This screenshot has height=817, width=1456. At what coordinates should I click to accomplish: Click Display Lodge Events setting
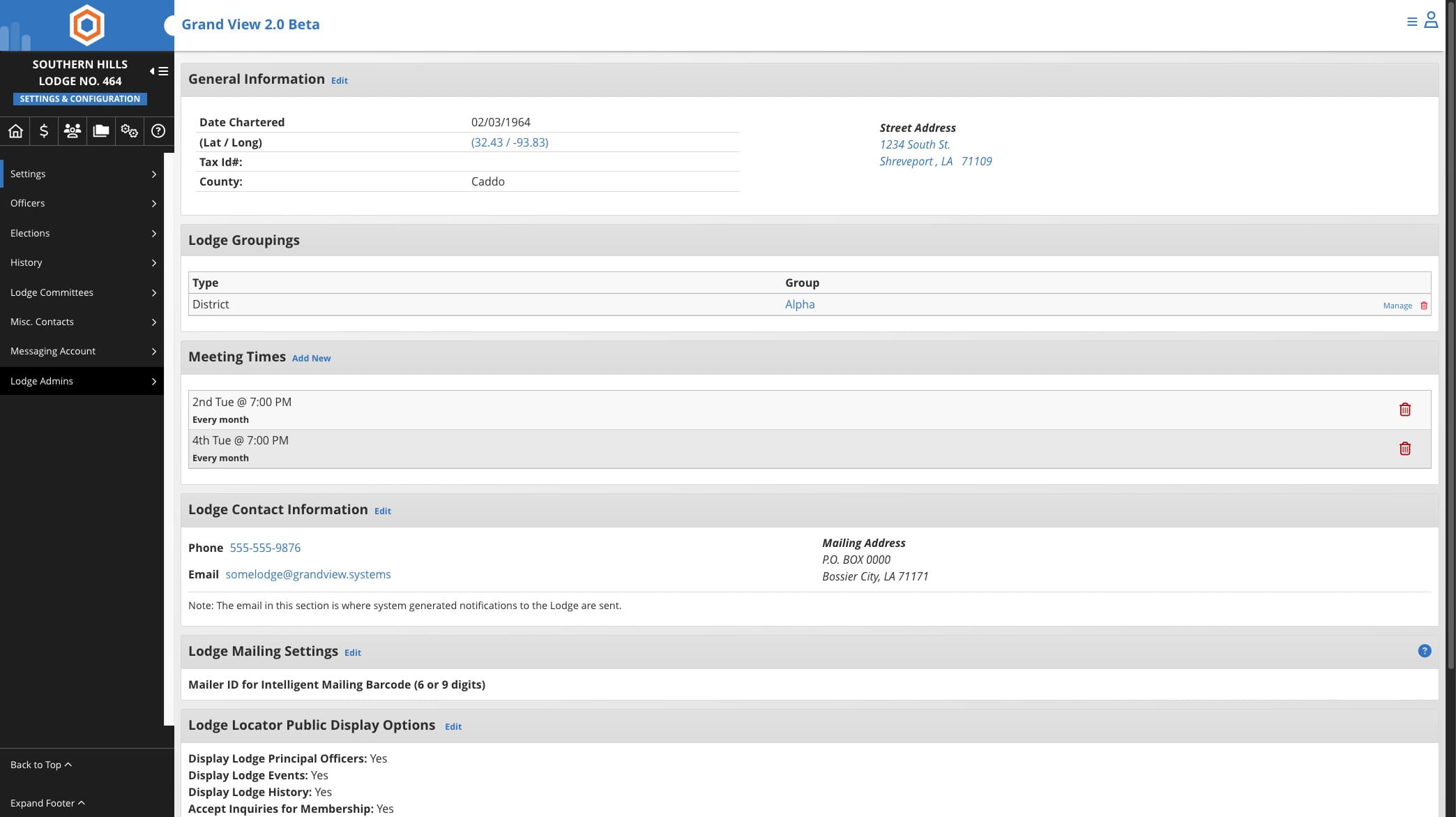click(x=258, y=775)
